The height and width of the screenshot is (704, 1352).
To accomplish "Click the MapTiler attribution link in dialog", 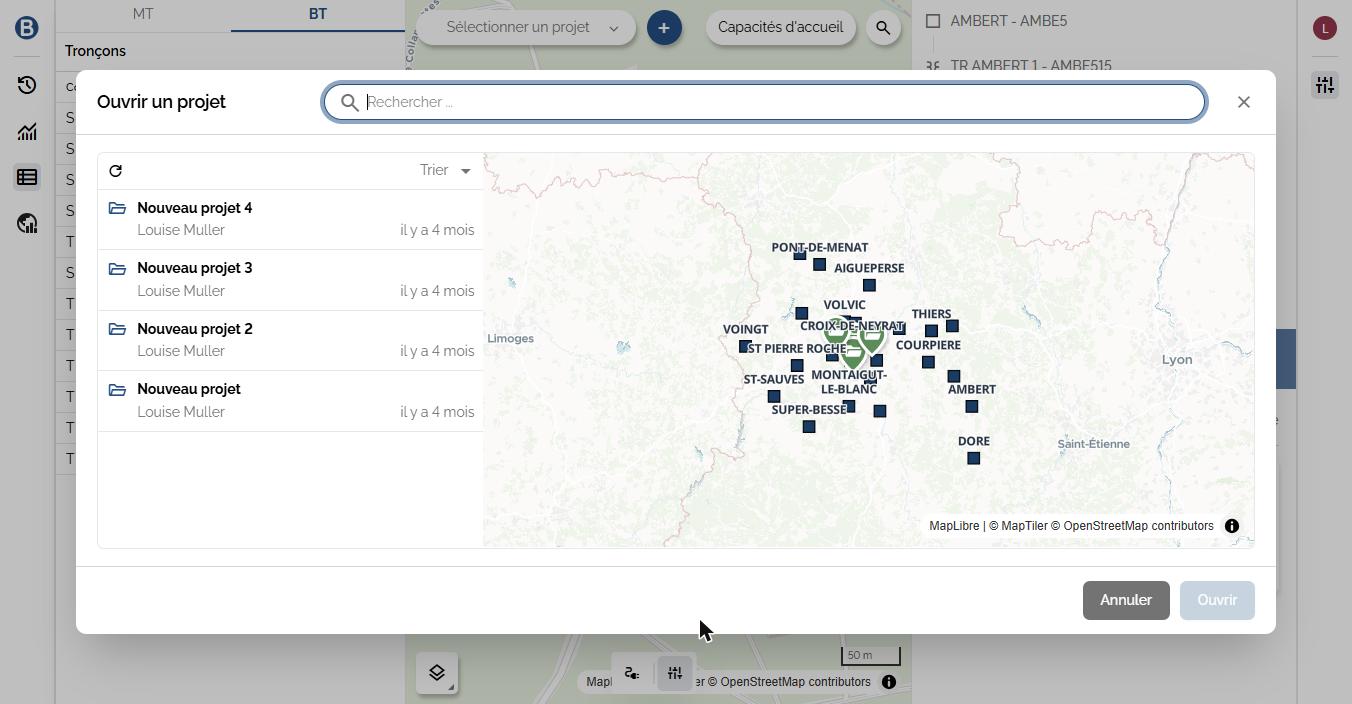I will (1018, 526).
